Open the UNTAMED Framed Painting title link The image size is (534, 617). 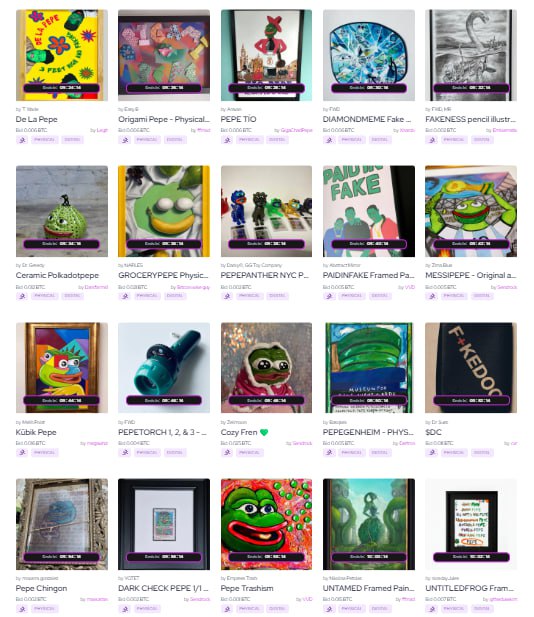(368, 588)
